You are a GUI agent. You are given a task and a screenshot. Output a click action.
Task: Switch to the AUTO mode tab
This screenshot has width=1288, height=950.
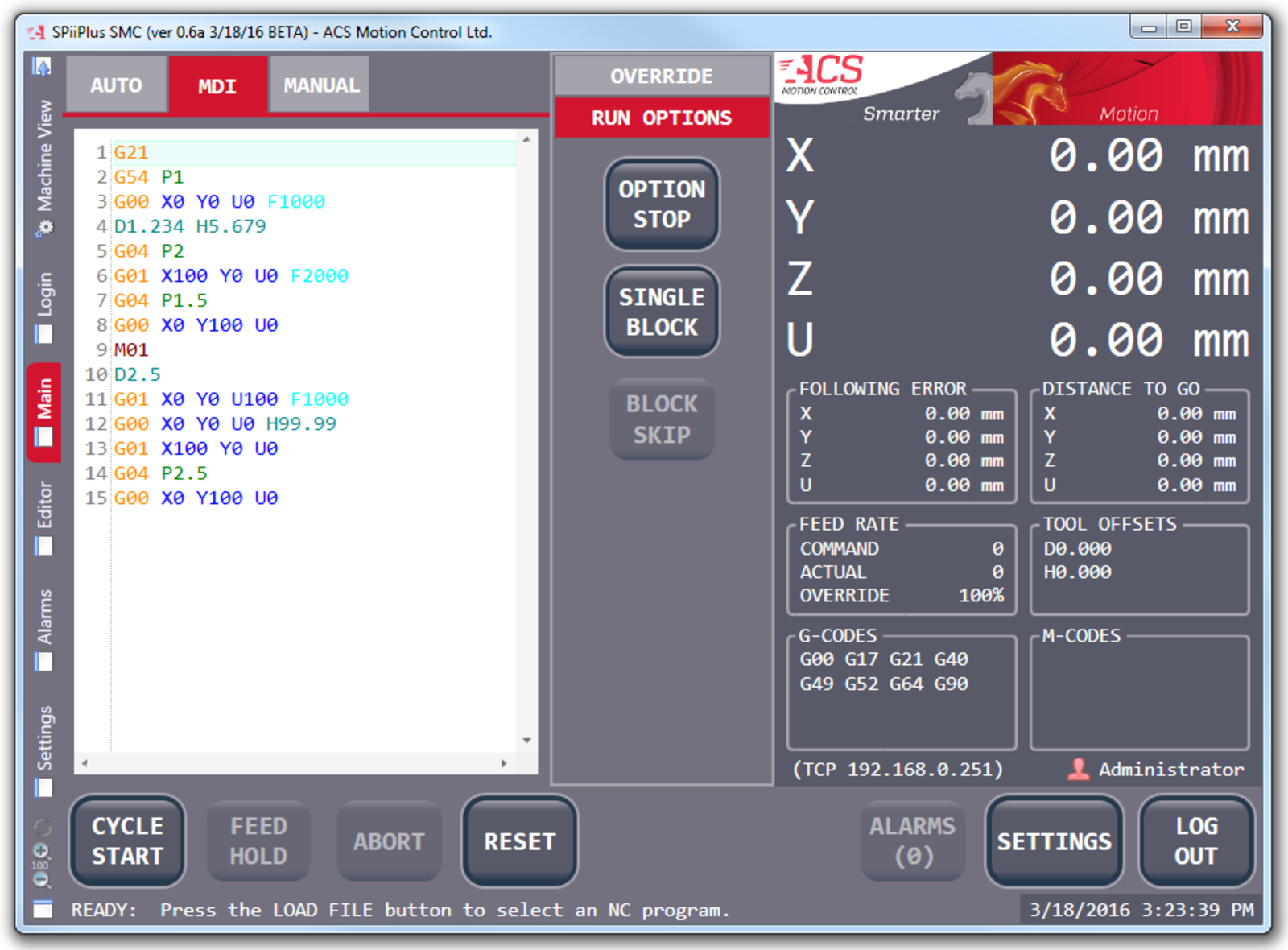116,85
